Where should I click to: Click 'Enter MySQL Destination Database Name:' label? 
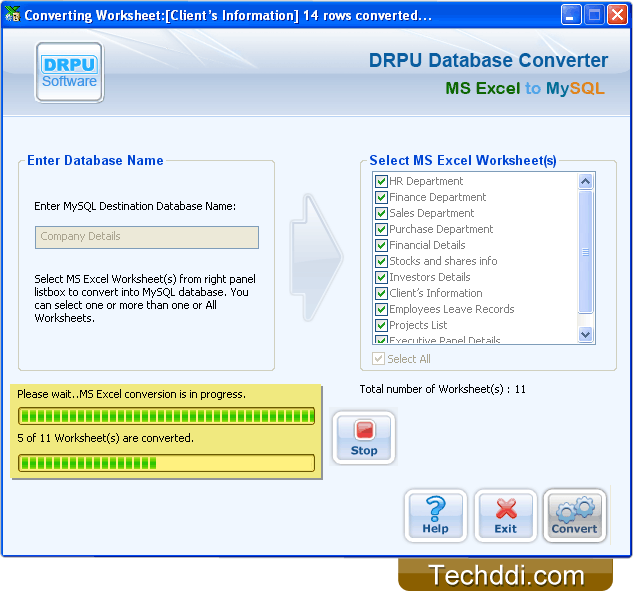tap(135, 206)
